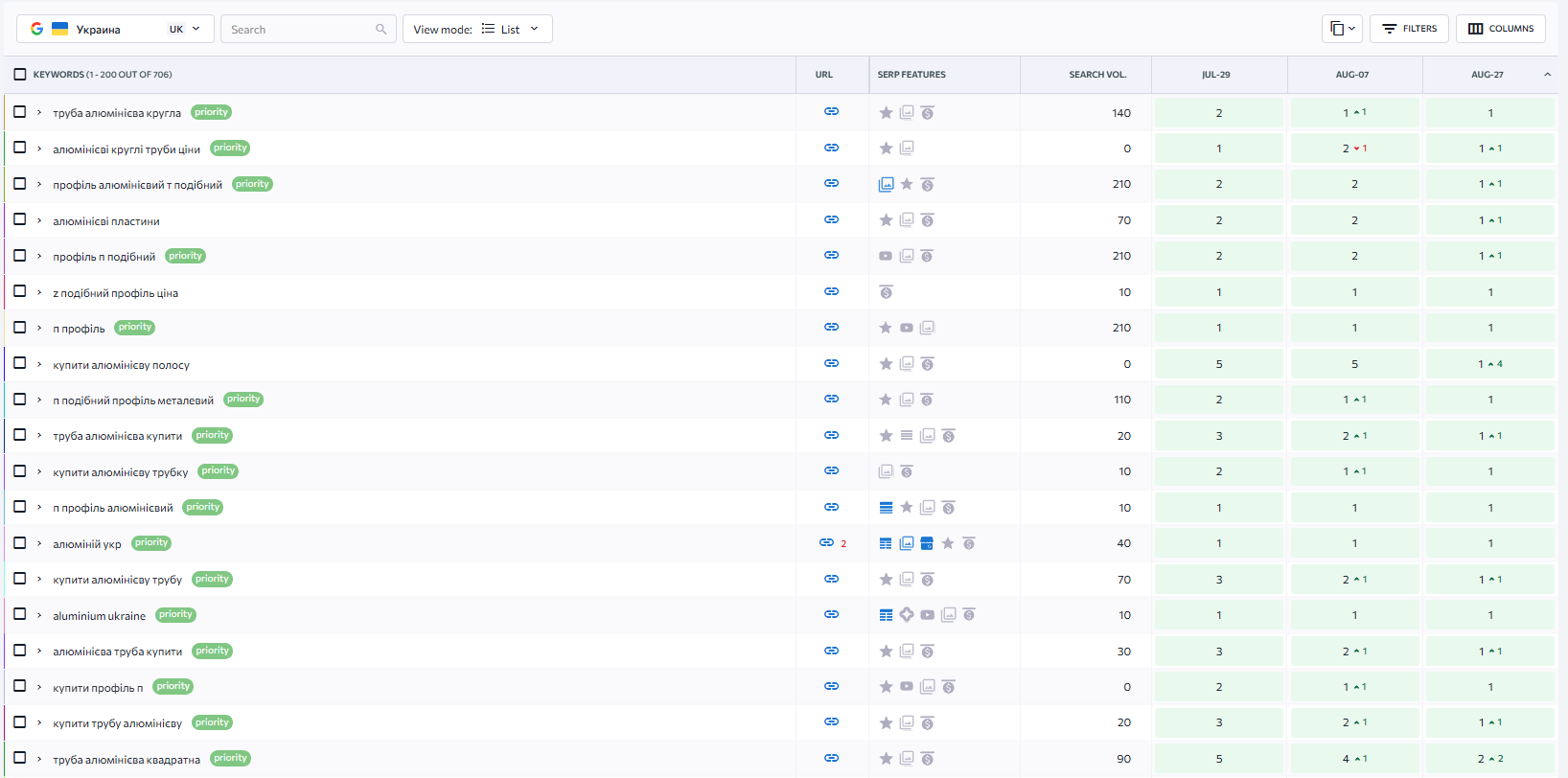Toggle the select-all Keywords checkbox
This screenshot has height=778, width=1568.
[x=20, y=75]
